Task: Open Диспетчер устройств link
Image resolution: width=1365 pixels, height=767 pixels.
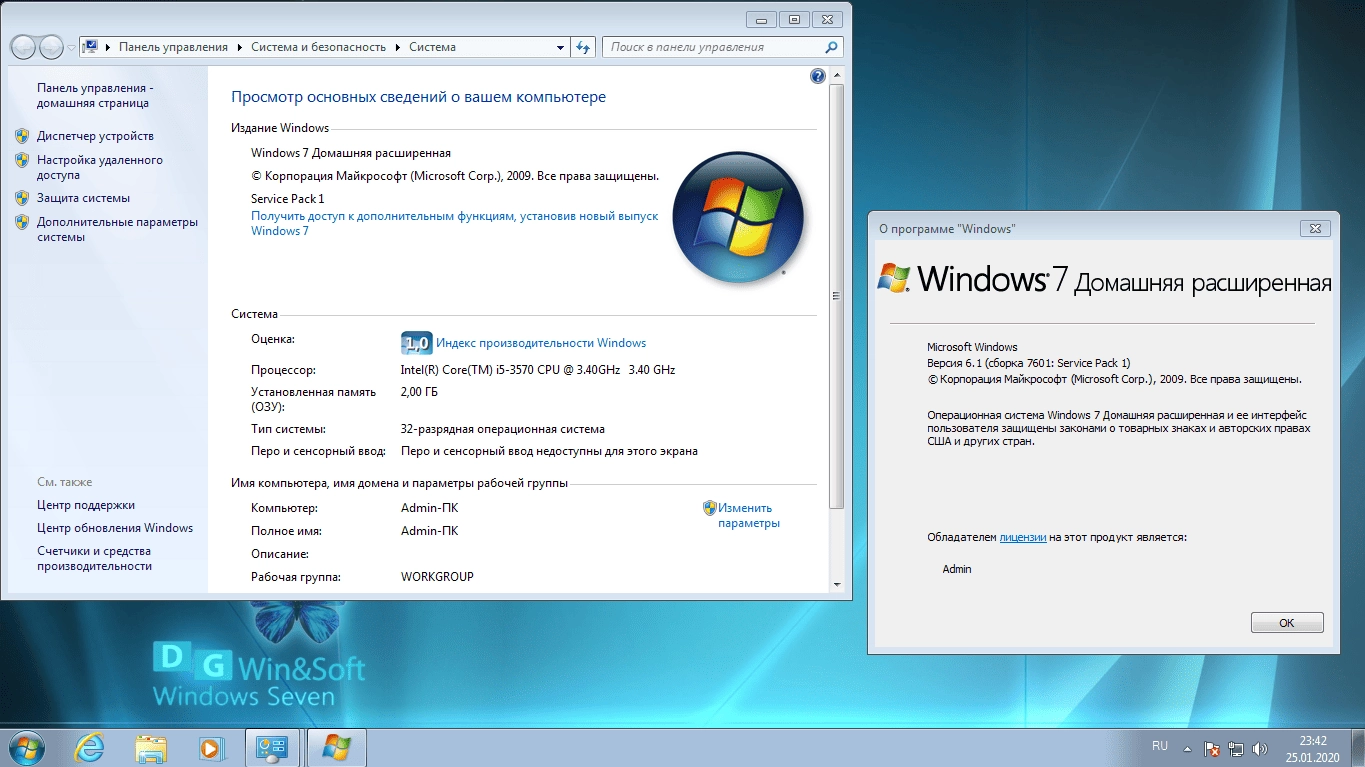Action: [95, 136]
